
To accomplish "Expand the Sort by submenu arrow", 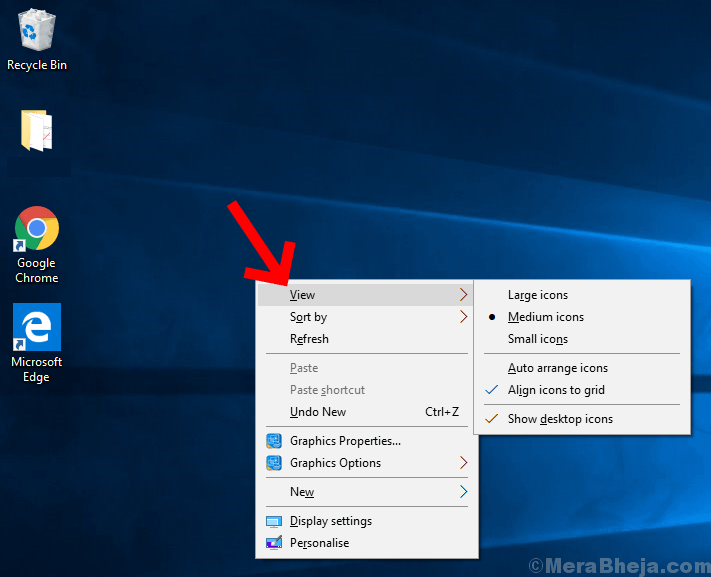I will pos(463,317).
